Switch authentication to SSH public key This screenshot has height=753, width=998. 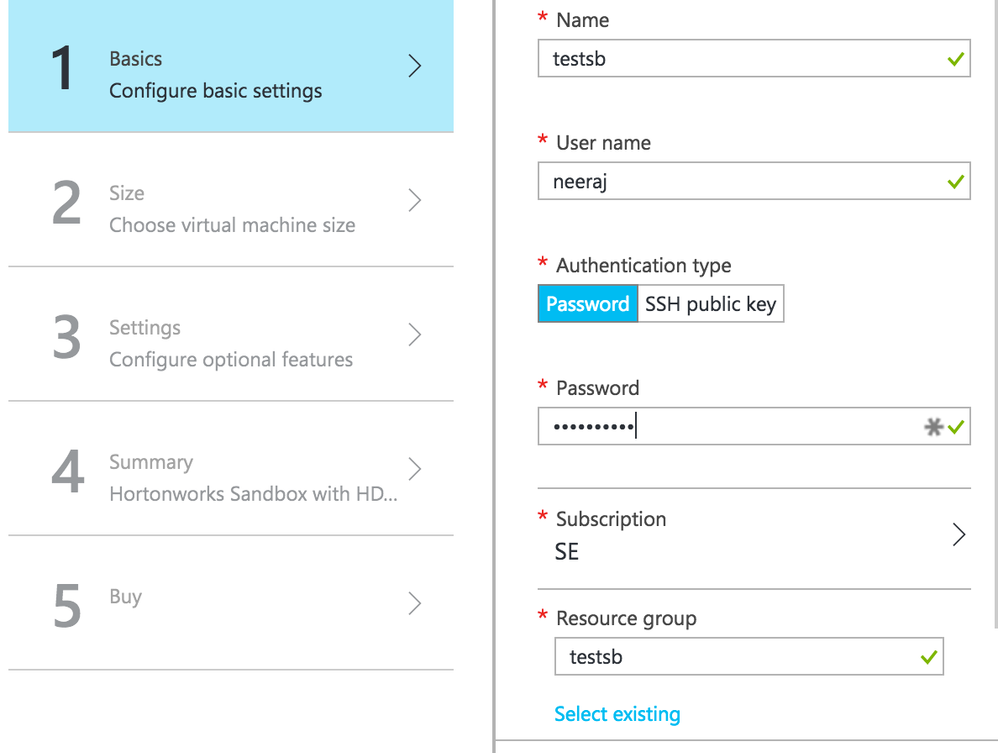click(710, 304)
